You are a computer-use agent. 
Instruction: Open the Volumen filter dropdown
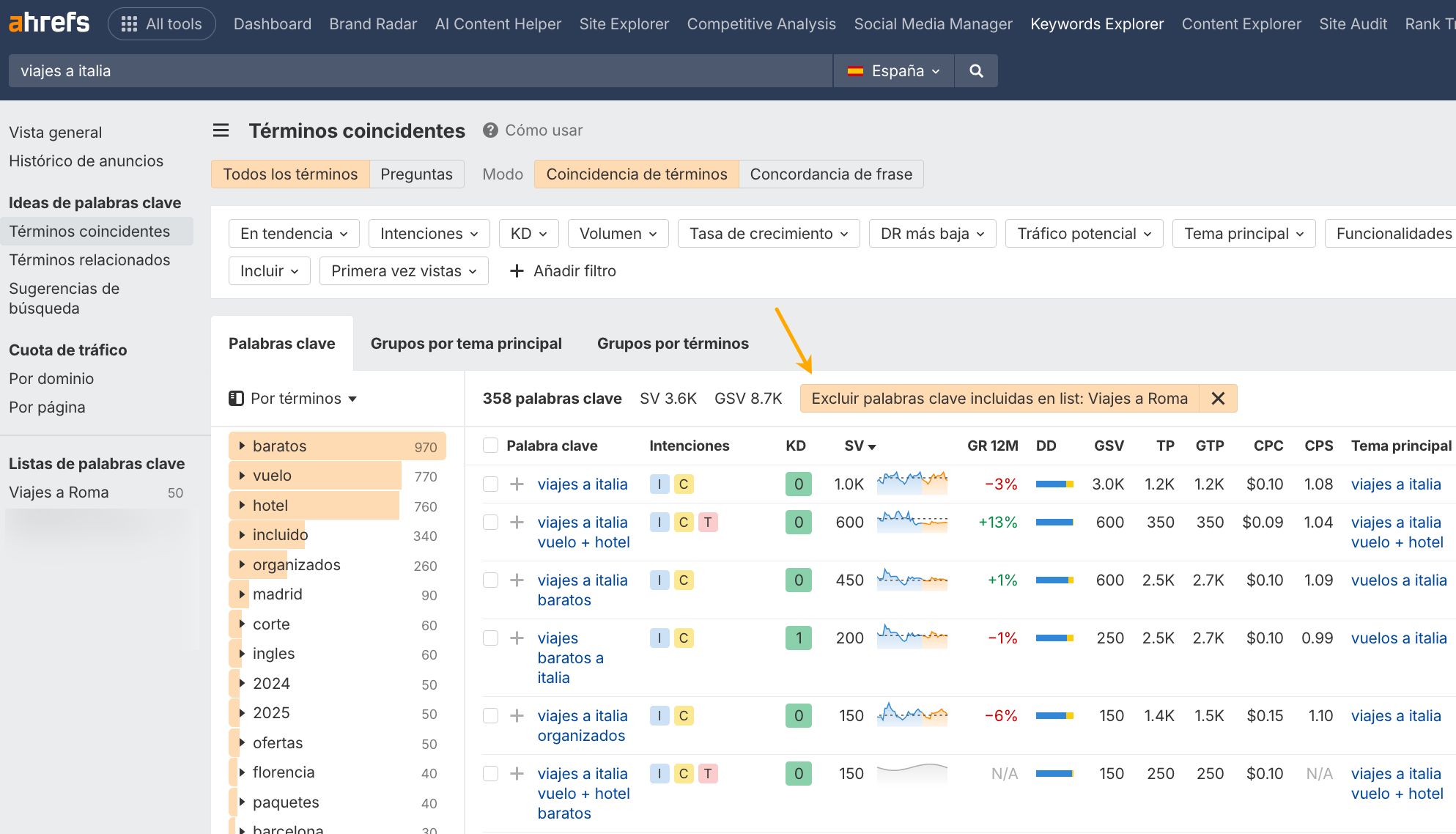617,233
